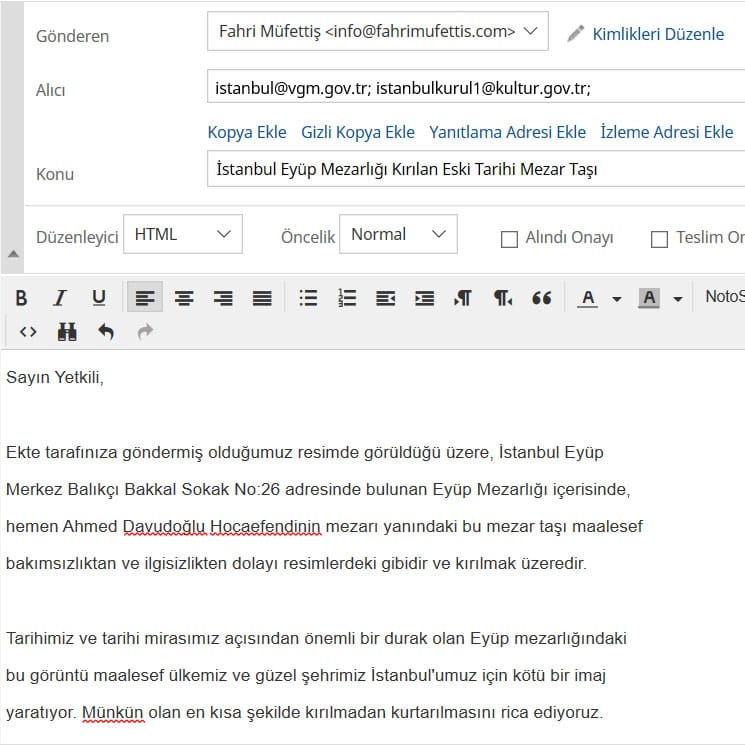The image size is (745, 745).
Task: Focus the Konu subject field
Action: 476,169
